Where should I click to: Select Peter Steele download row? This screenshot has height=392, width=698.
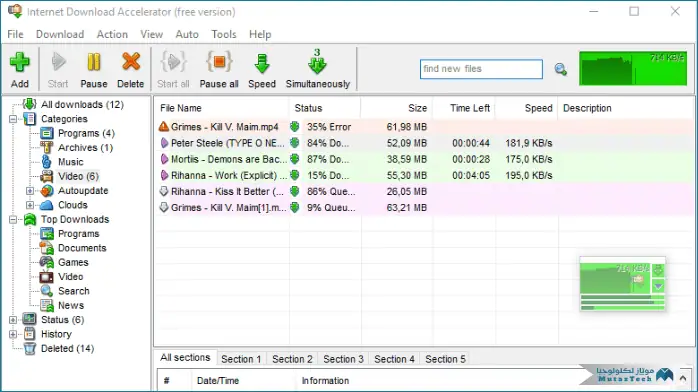tap(425, 143)
